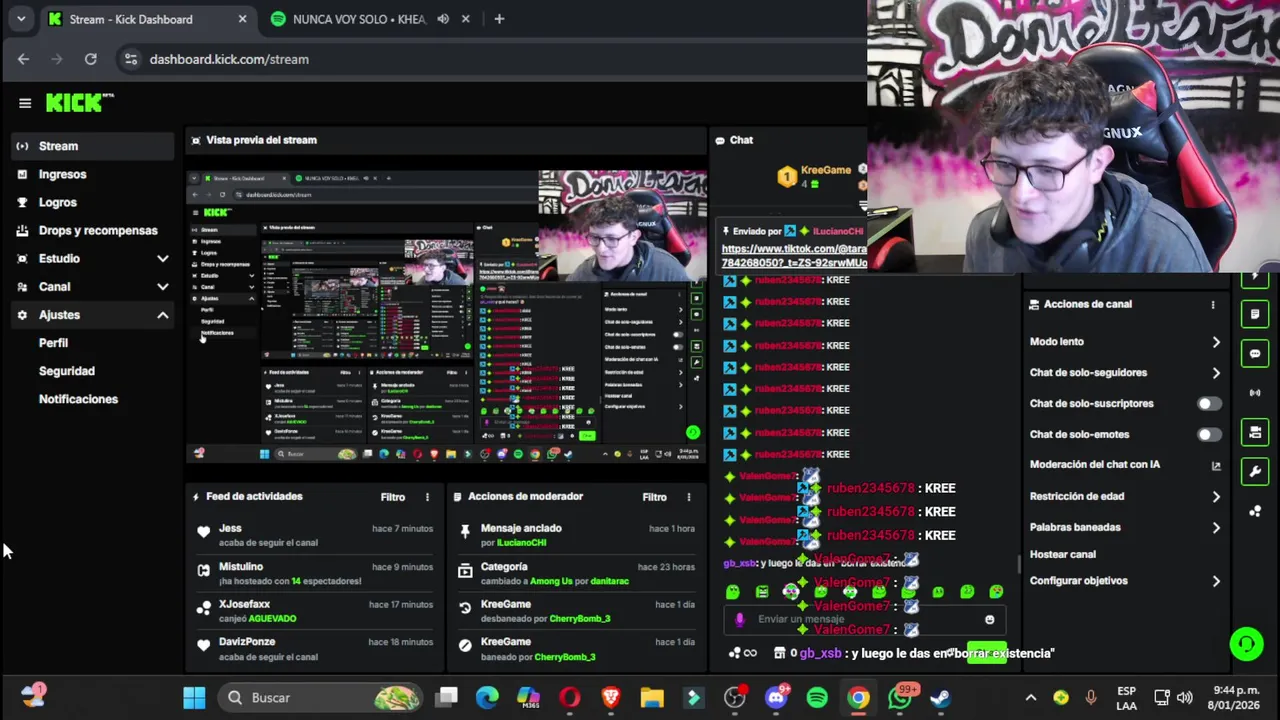
Task: Open WhatsApp from the taskbar
Action: pos(900,697)
